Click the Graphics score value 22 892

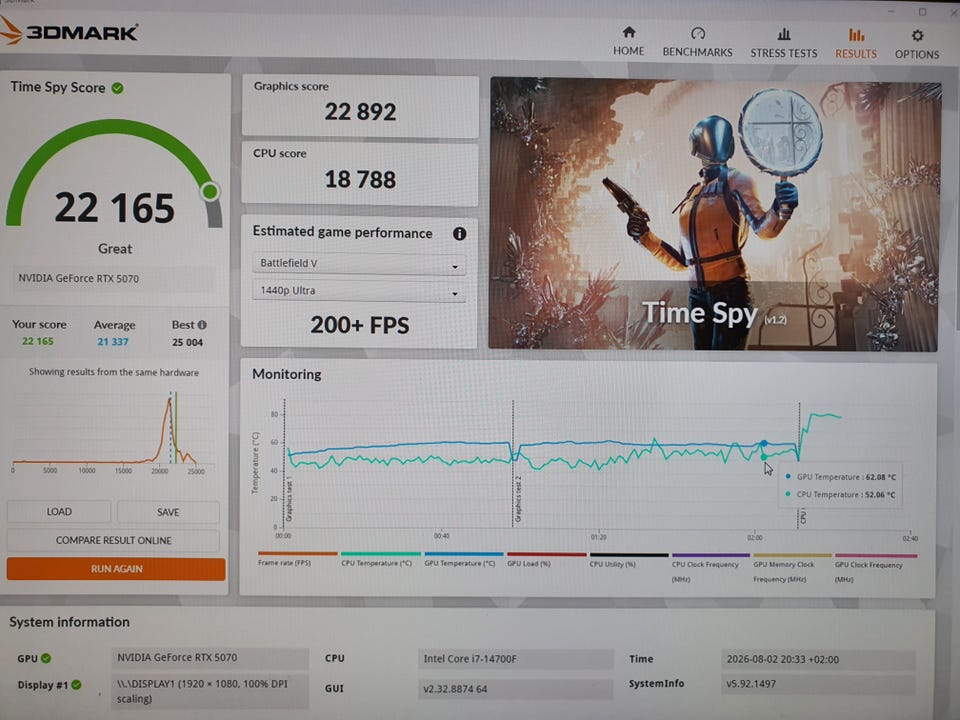click(360, 112)
